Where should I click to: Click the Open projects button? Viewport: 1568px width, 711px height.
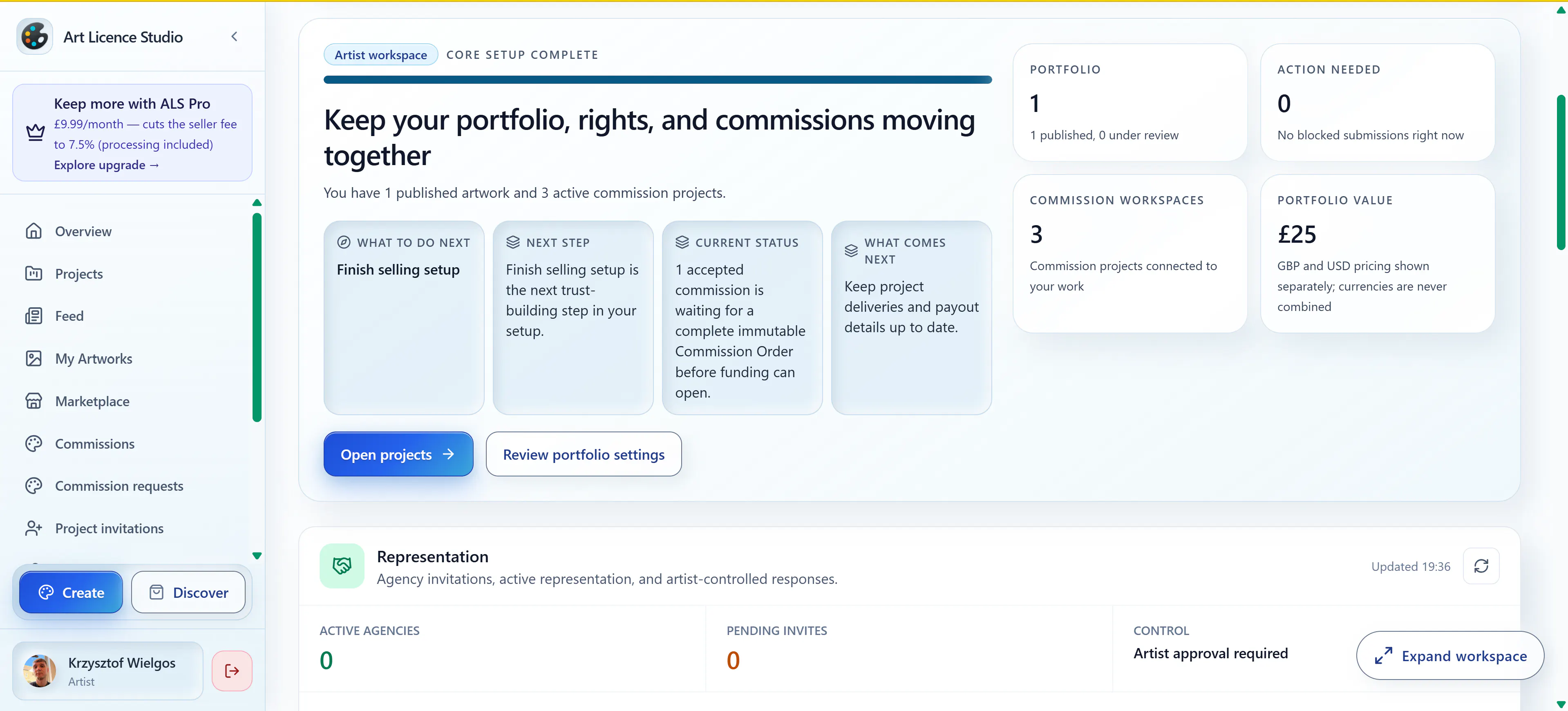[398, 454]
